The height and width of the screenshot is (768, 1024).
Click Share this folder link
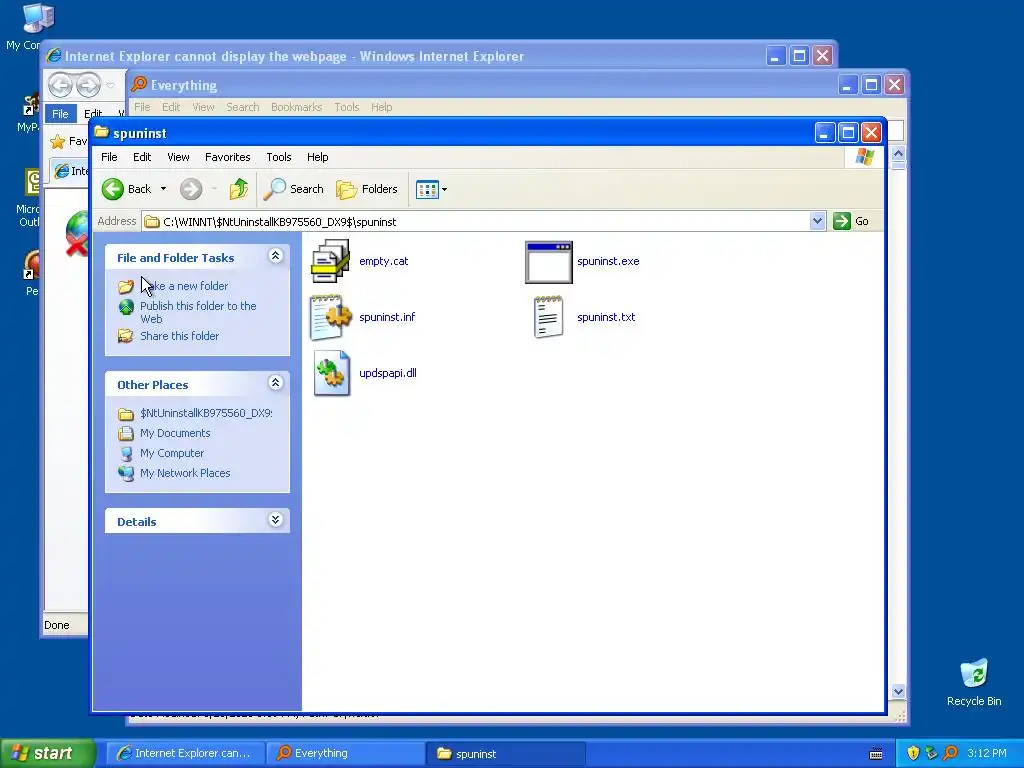click(180, 336)
